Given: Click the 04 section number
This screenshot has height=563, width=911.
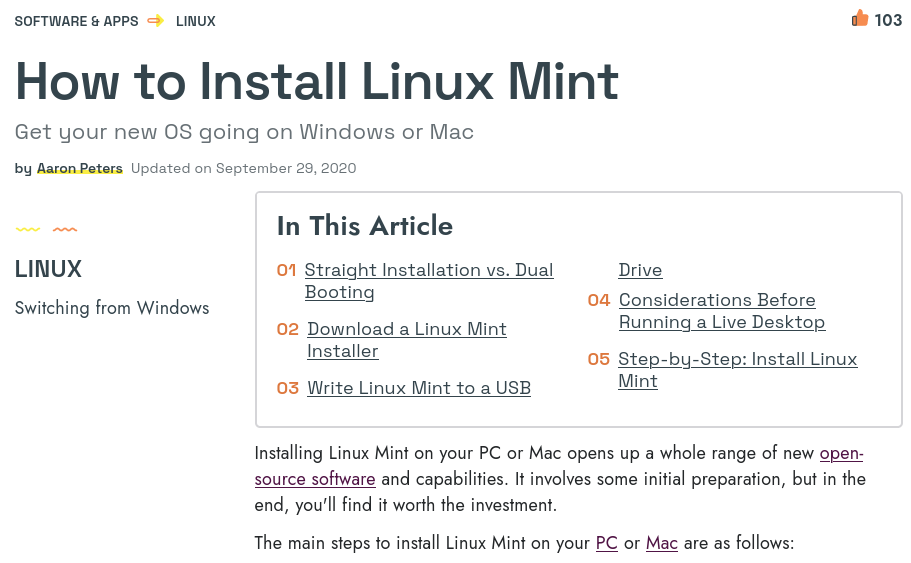Looking at the screenshot, I should click(x=599, y=300).
